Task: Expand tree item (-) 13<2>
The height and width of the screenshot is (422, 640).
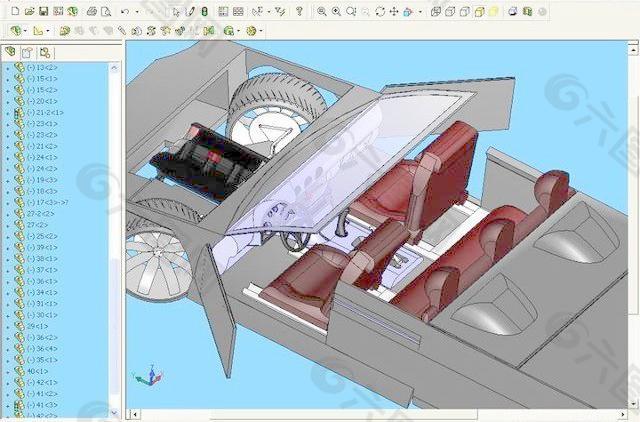Action: pyautogui.click(x=8, y=68)
